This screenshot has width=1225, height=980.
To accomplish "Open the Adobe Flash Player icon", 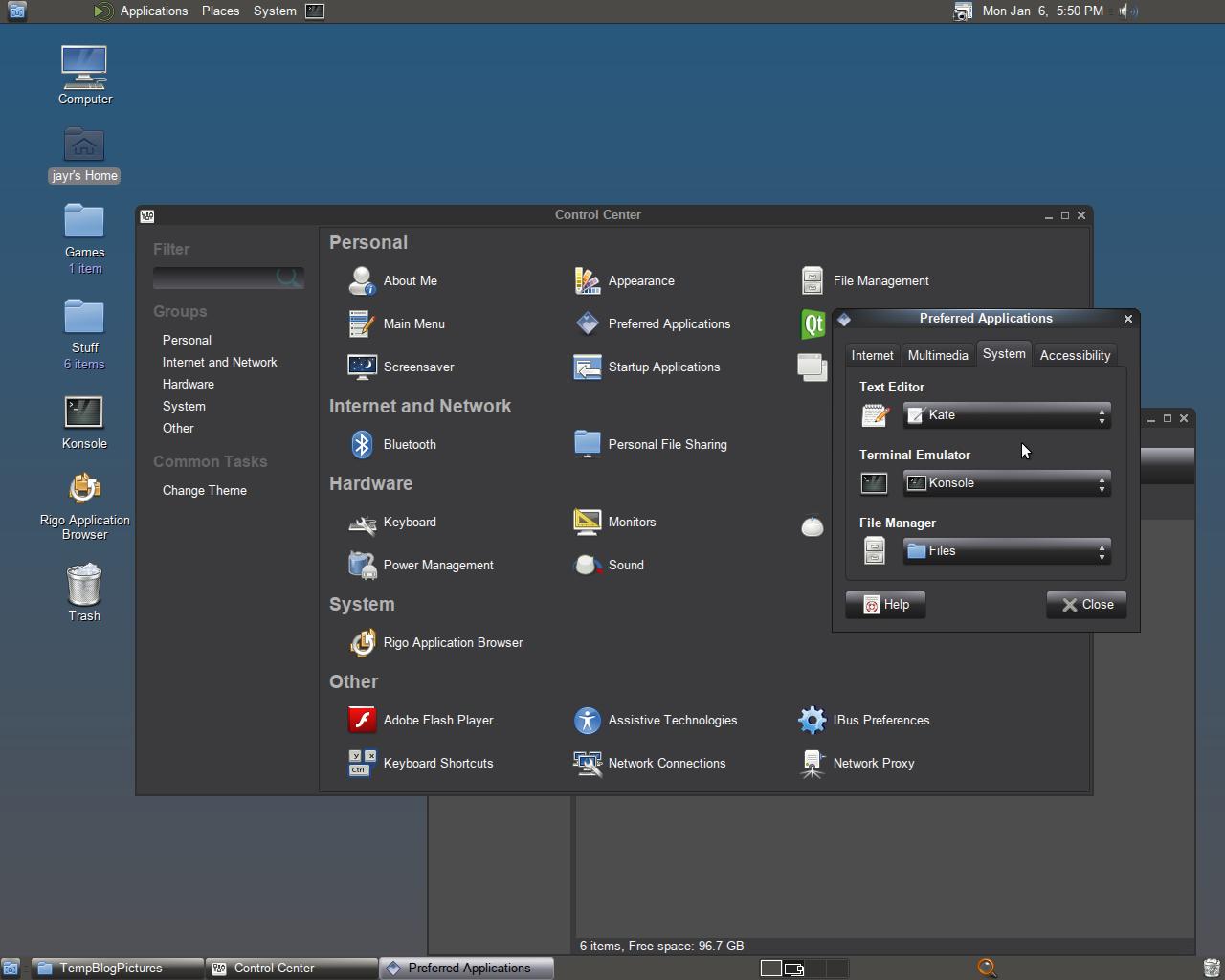I will 363,720.
